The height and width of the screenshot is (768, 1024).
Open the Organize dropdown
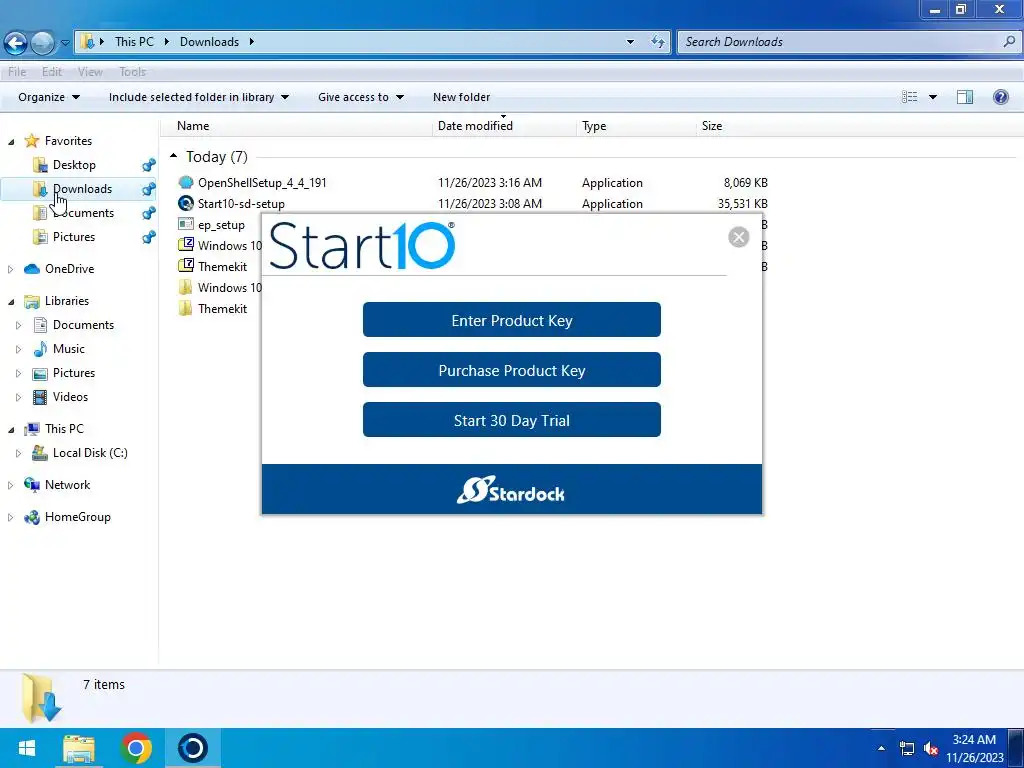pos(49,97)
